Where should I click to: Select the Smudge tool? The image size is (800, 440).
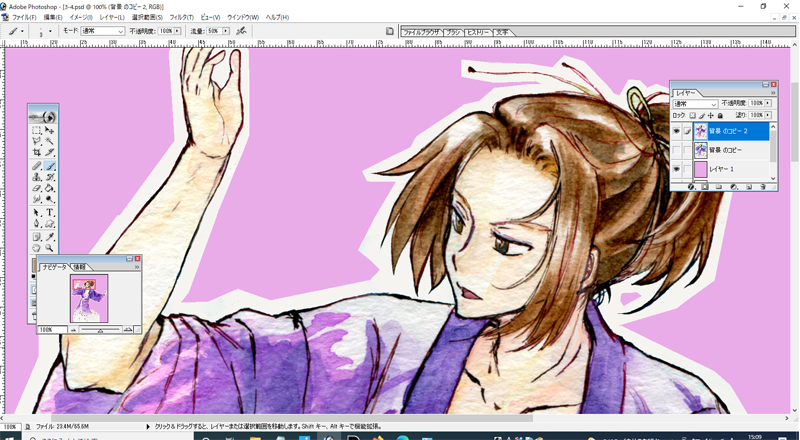coord(37,199)
